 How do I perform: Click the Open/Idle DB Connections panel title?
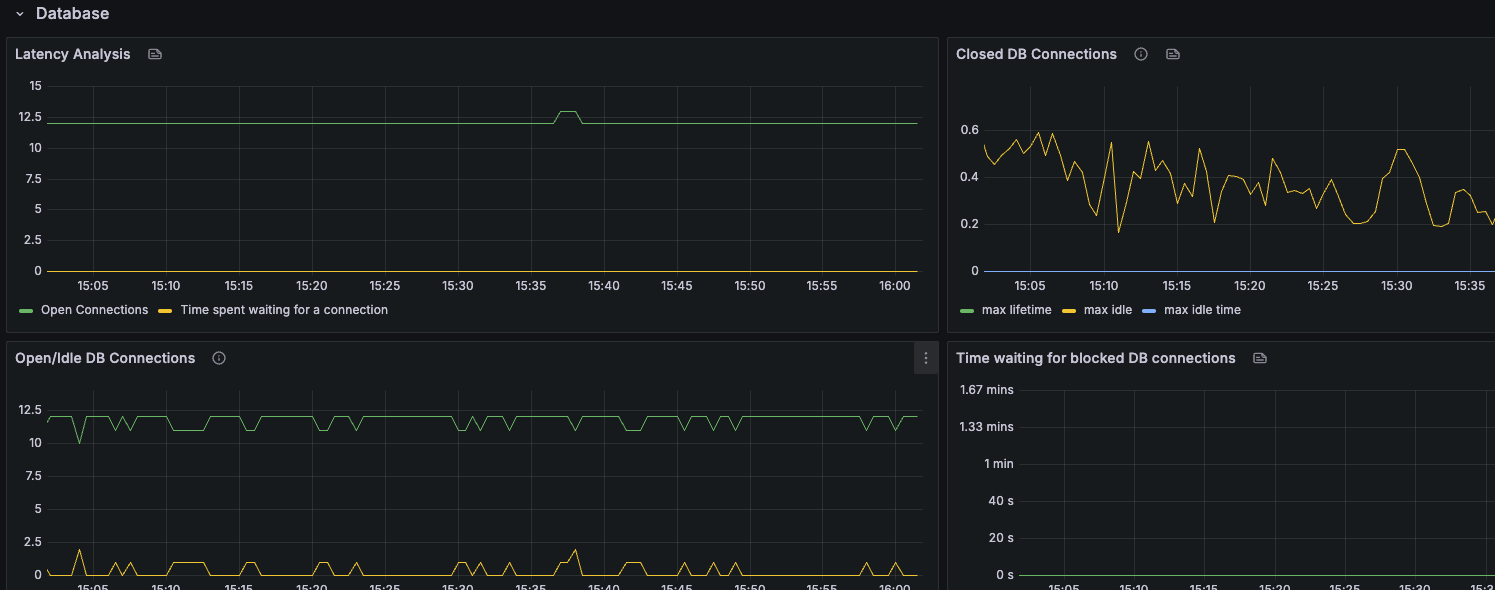click(x=105, y=358)
